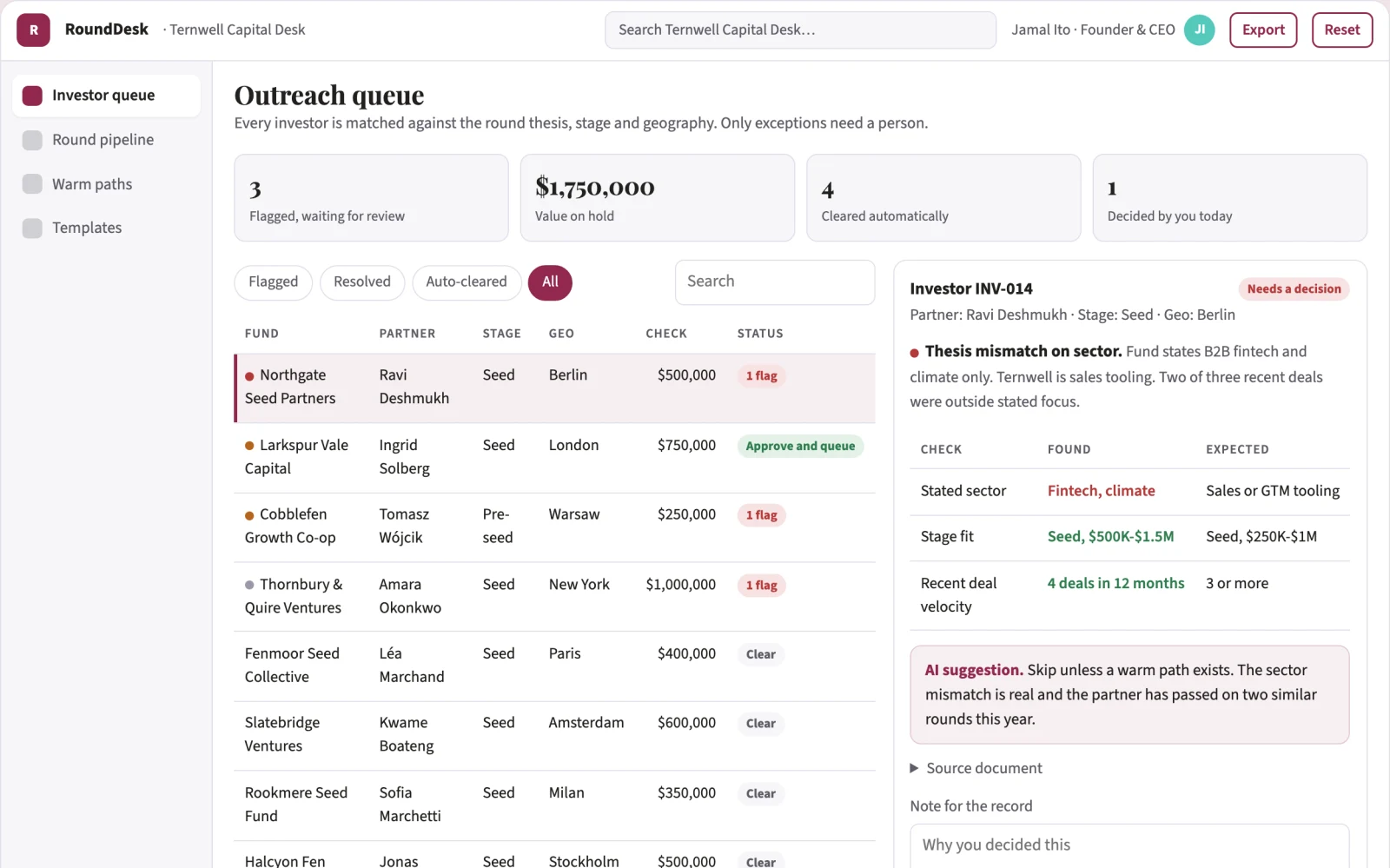Open the 1 flag badge for Thornbury & Quire Ventures
The image size is (1390, 868).
(762, 586)
